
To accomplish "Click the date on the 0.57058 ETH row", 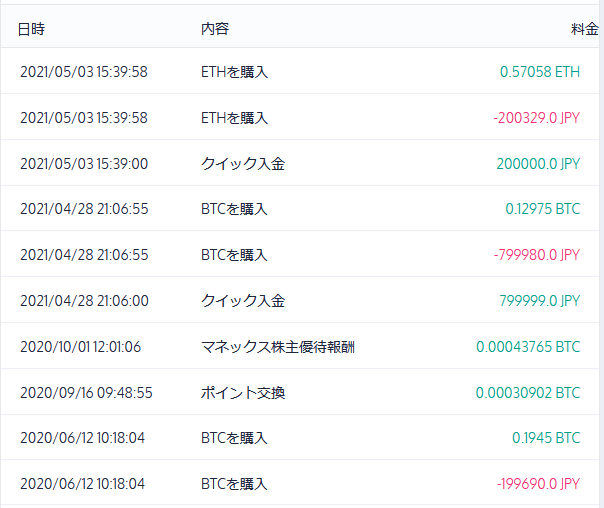I will tap(84, 72).
